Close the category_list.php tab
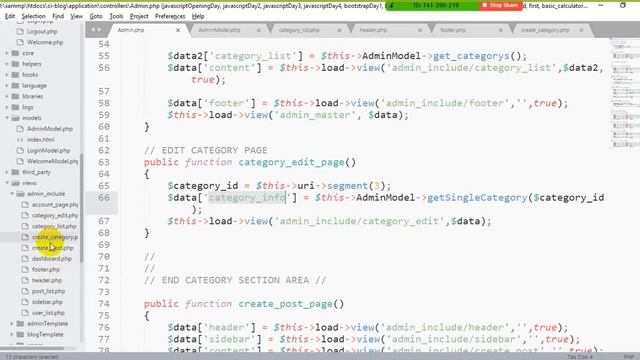The image size is (640, 360). [339, 30]
